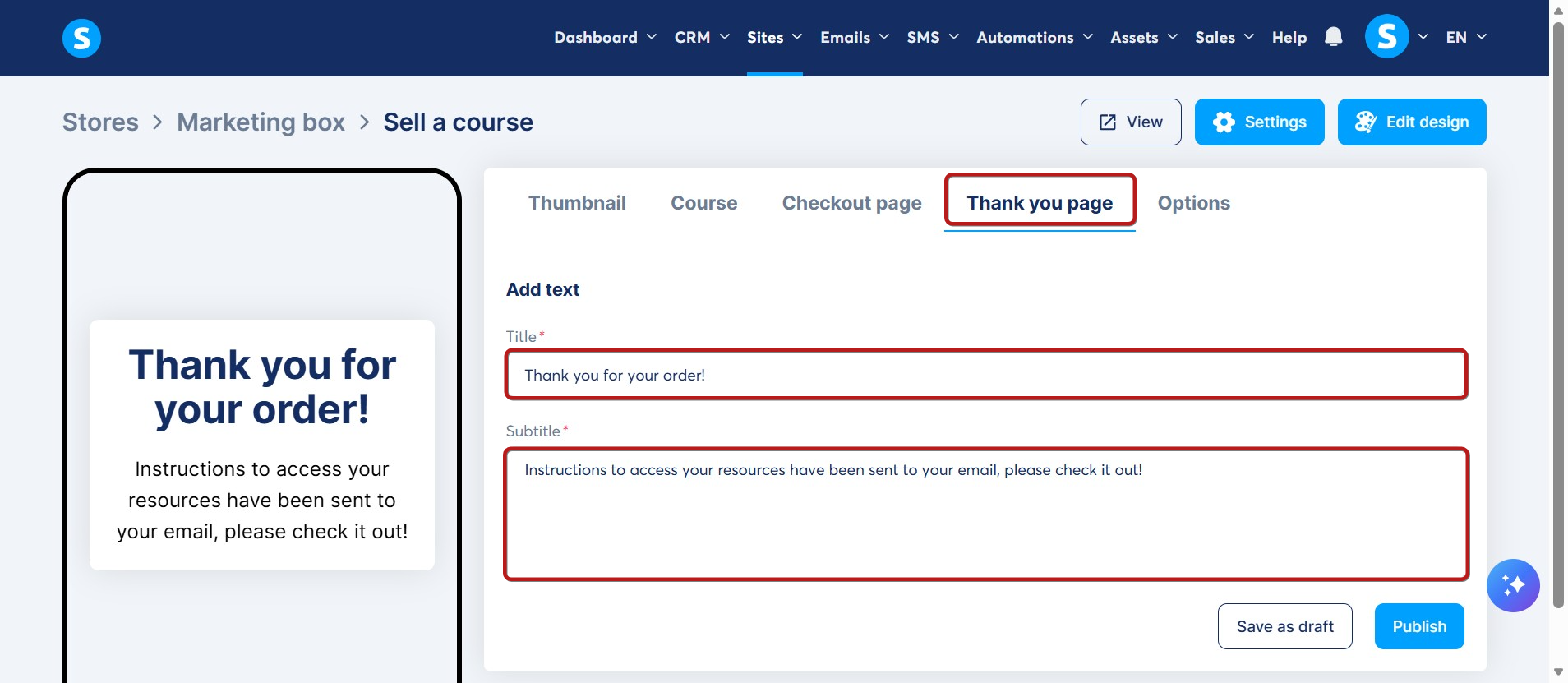
Task: Open the store Settings button
Action: (x=1259, y=122)
